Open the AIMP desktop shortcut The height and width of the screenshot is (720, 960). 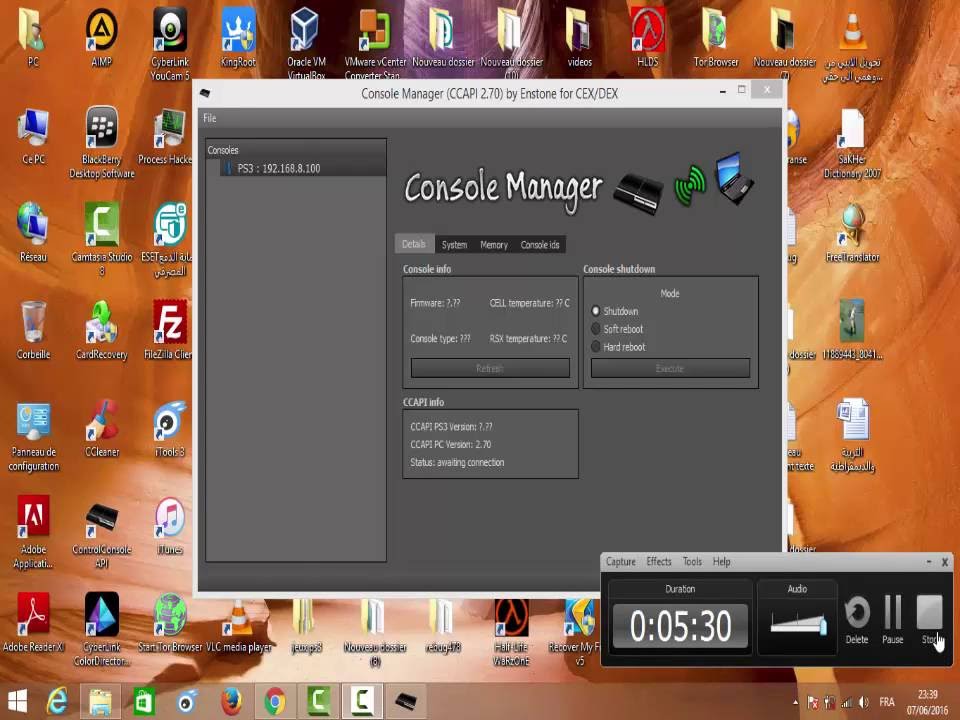(x=101, y=38)
